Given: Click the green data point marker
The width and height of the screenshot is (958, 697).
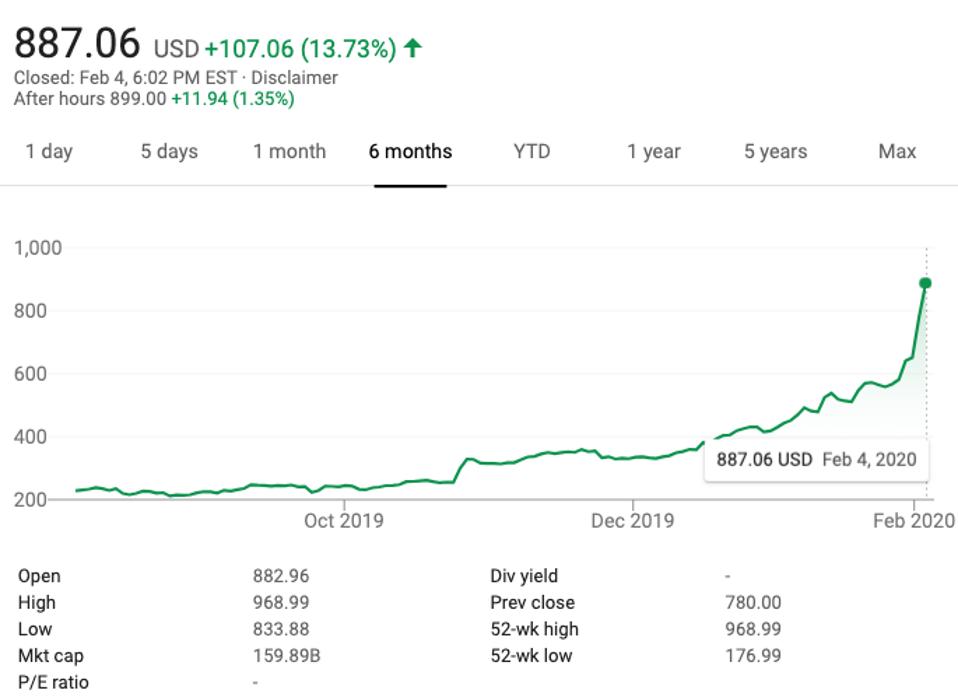Looking at the screenshot, I should click(926, 284).
